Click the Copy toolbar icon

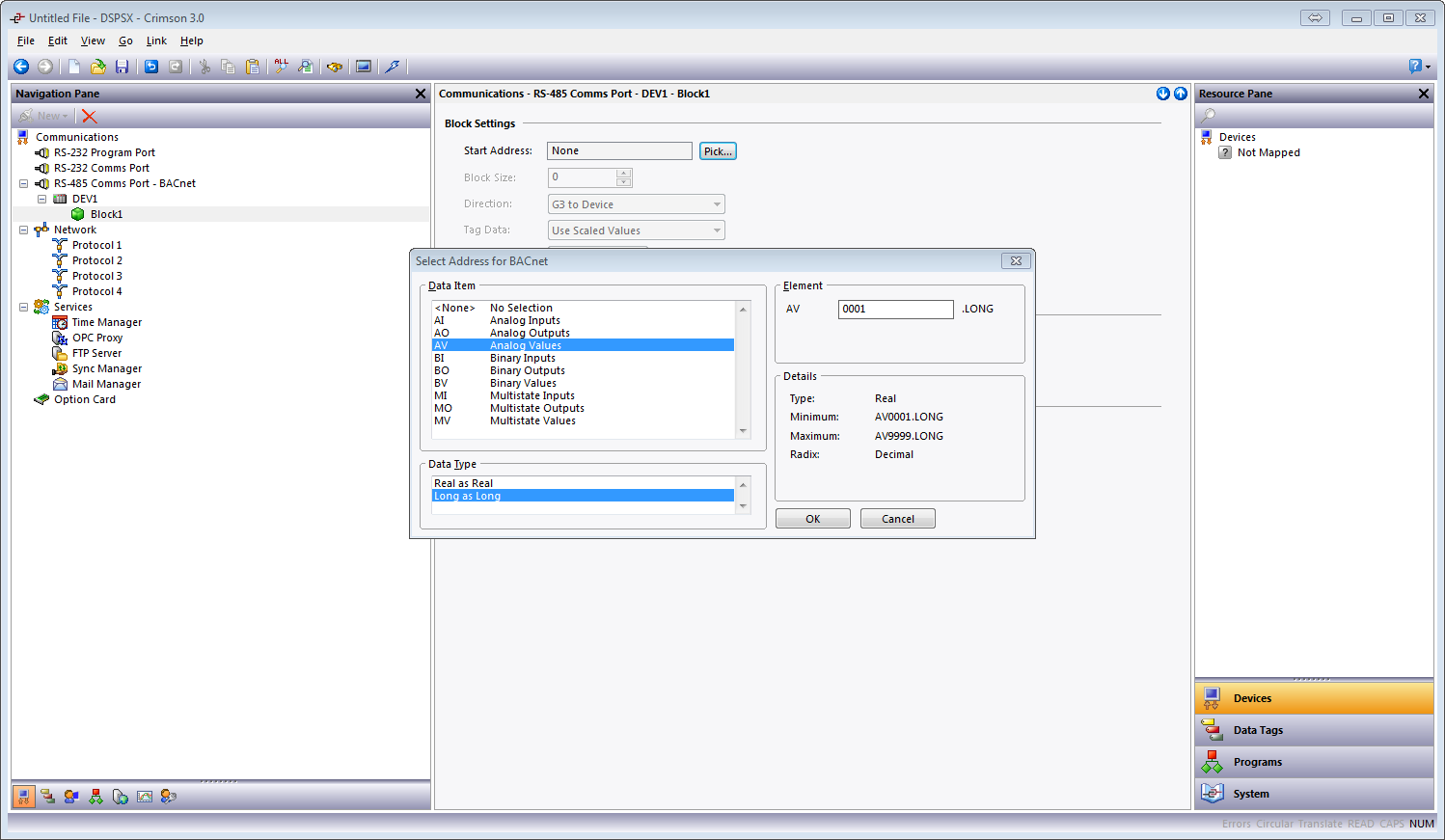(x=229, y=67)
